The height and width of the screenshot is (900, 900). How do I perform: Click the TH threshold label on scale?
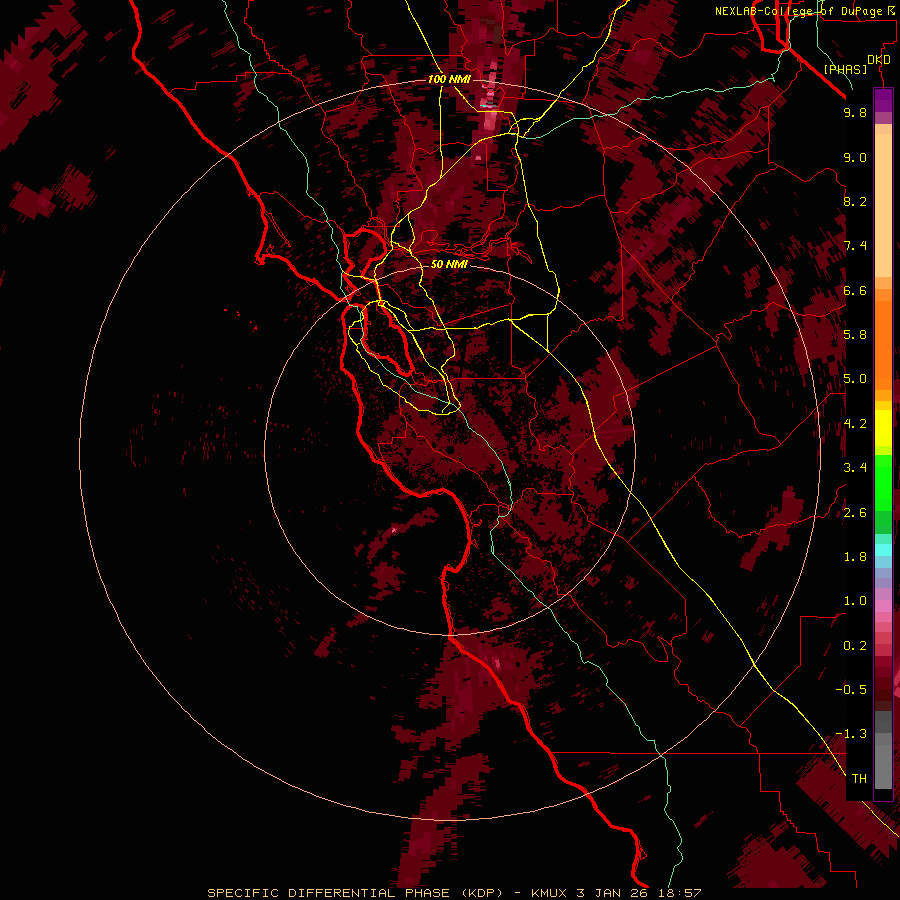pyautogui.click(x=859, y=779)
